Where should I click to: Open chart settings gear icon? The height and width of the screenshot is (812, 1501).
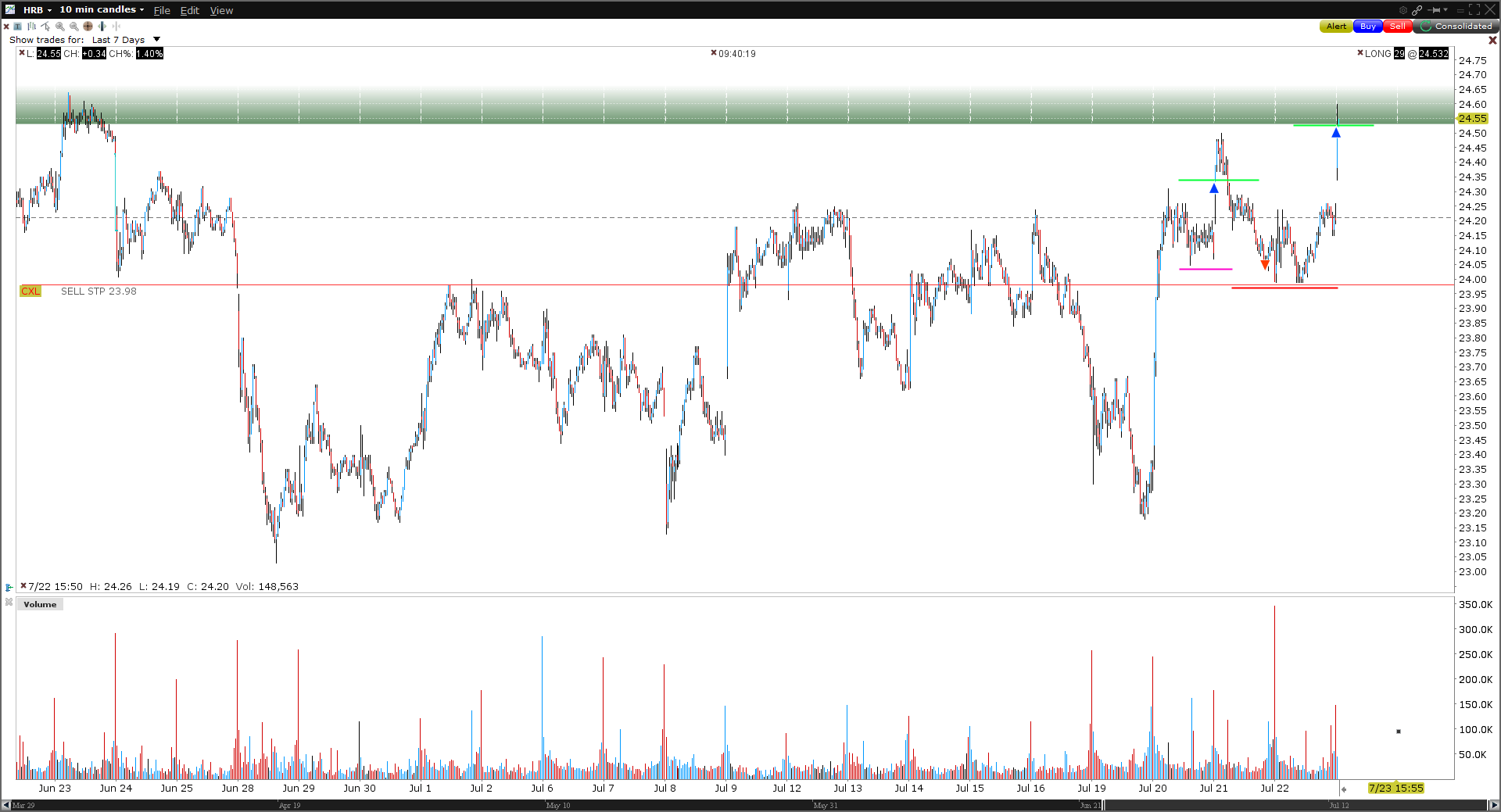pos(1403,10)
